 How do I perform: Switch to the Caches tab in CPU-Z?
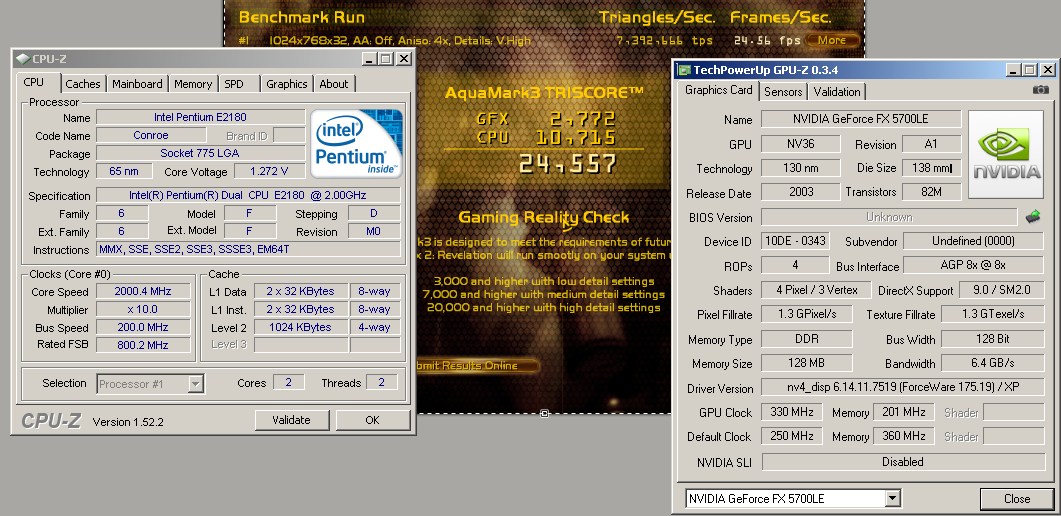tap(83, 84)
